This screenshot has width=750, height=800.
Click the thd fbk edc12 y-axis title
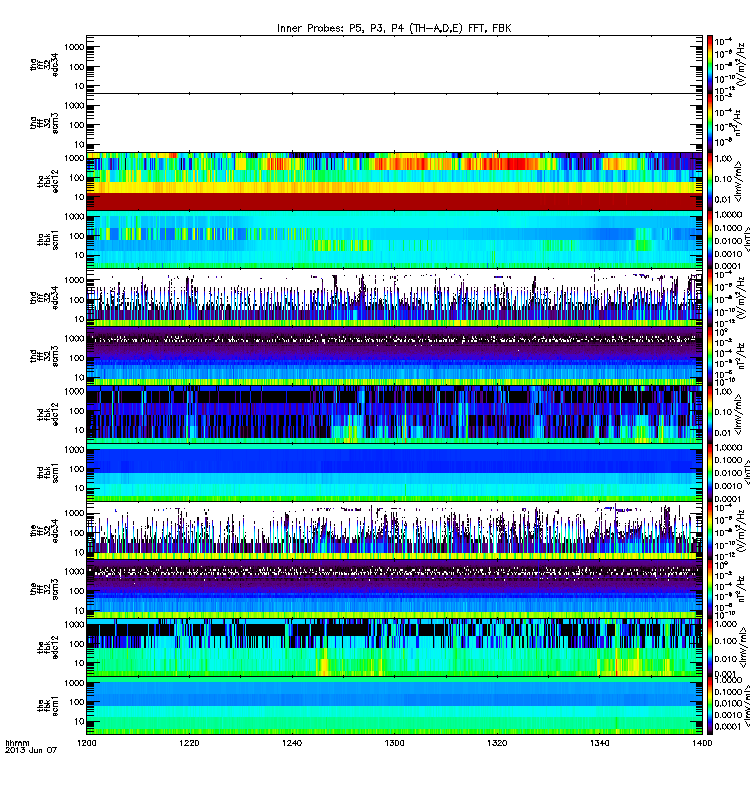pos(48,414)
